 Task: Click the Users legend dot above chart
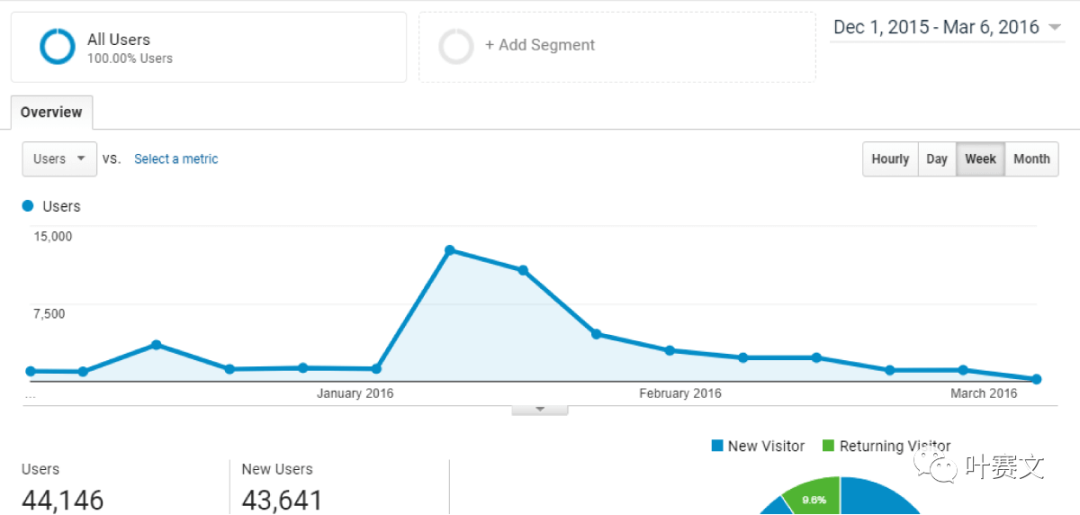click(28, 206)
